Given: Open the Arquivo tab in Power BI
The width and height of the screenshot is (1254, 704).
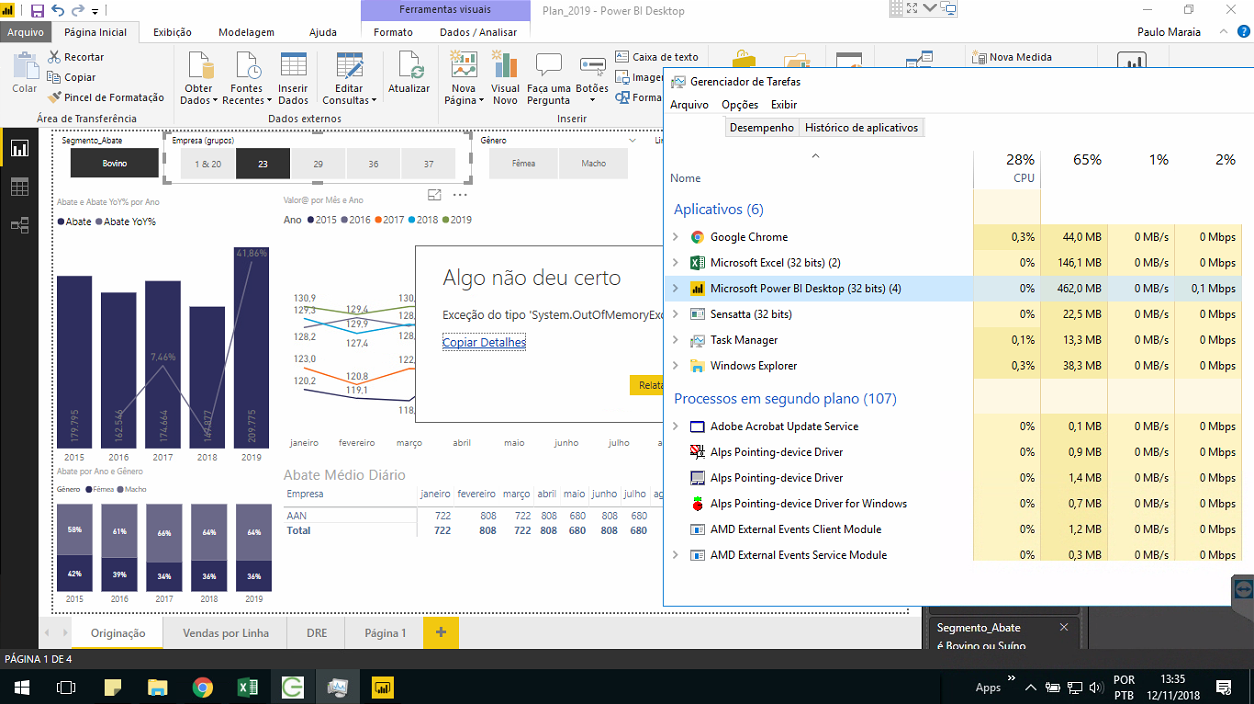Looking at the screenshot, I should [x=26, y=32].
